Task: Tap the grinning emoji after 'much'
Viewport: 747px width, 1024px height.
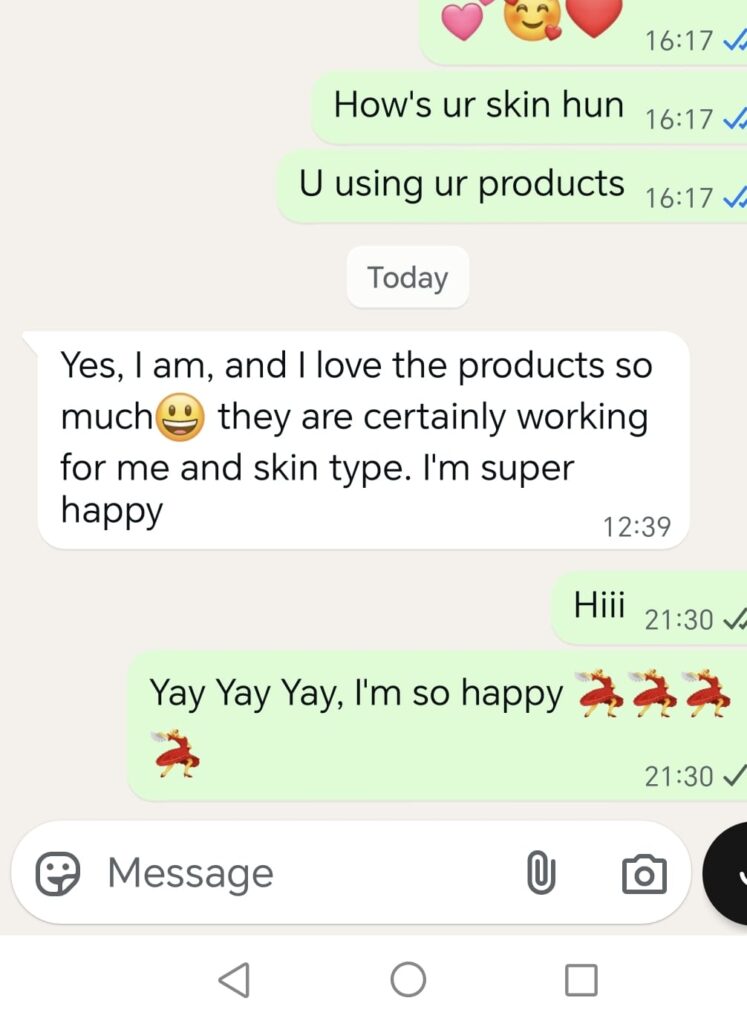Action: [180, 417]
